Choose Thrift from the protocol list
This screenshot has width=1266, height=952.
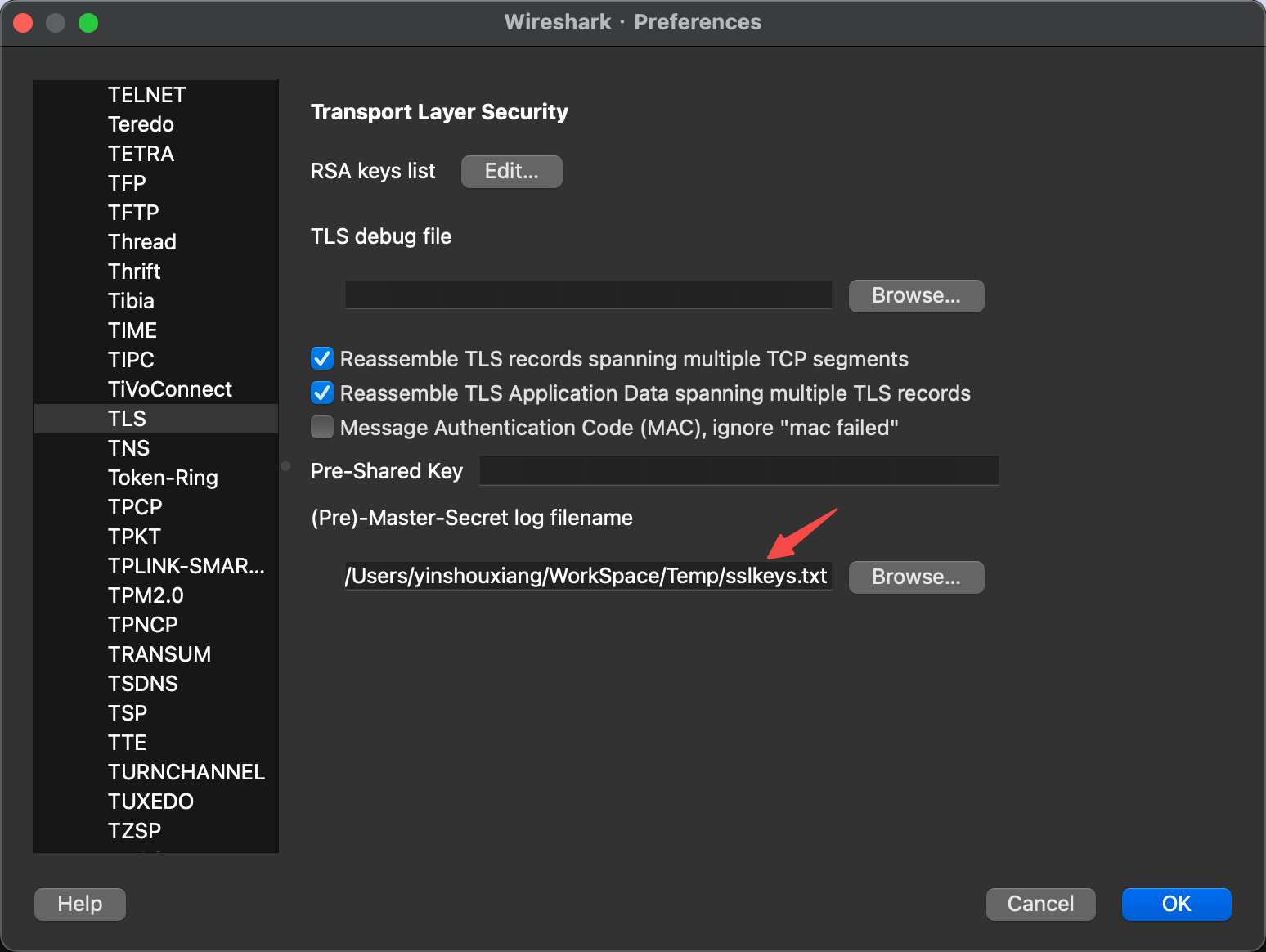tap(135, 272)
